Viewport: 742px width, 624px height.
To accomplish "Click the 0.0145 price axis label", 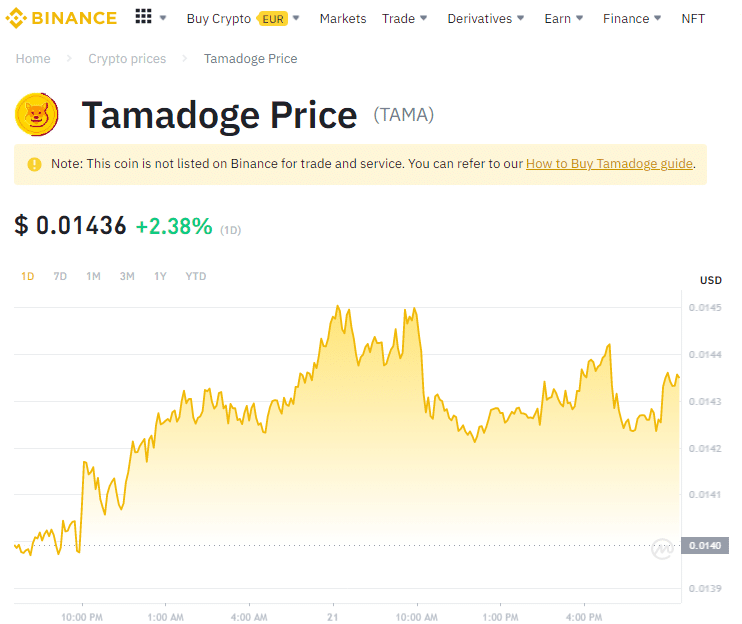I will [705, 308].
